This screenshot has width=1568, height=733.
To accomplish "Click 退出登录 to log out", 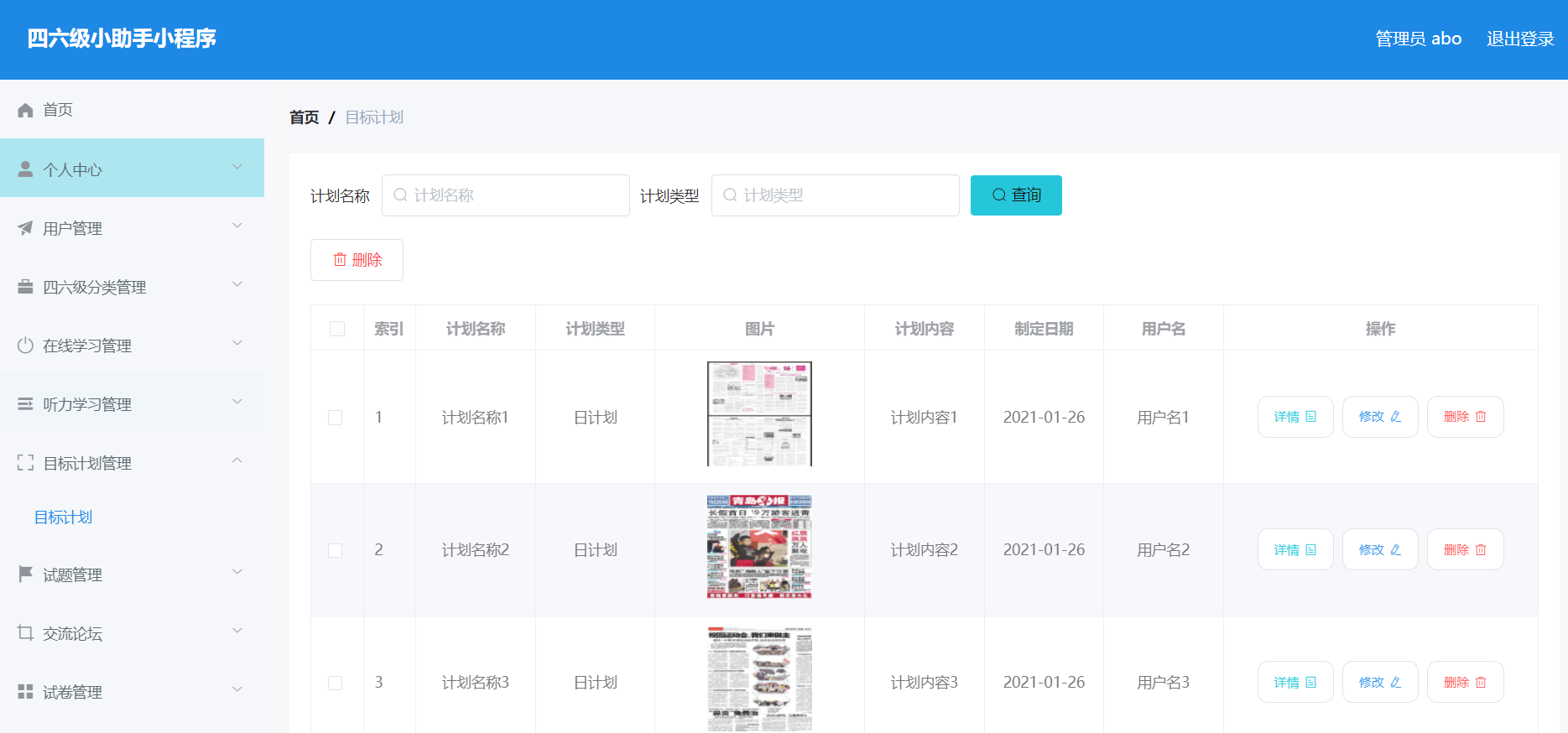I will pos(1520,39).
